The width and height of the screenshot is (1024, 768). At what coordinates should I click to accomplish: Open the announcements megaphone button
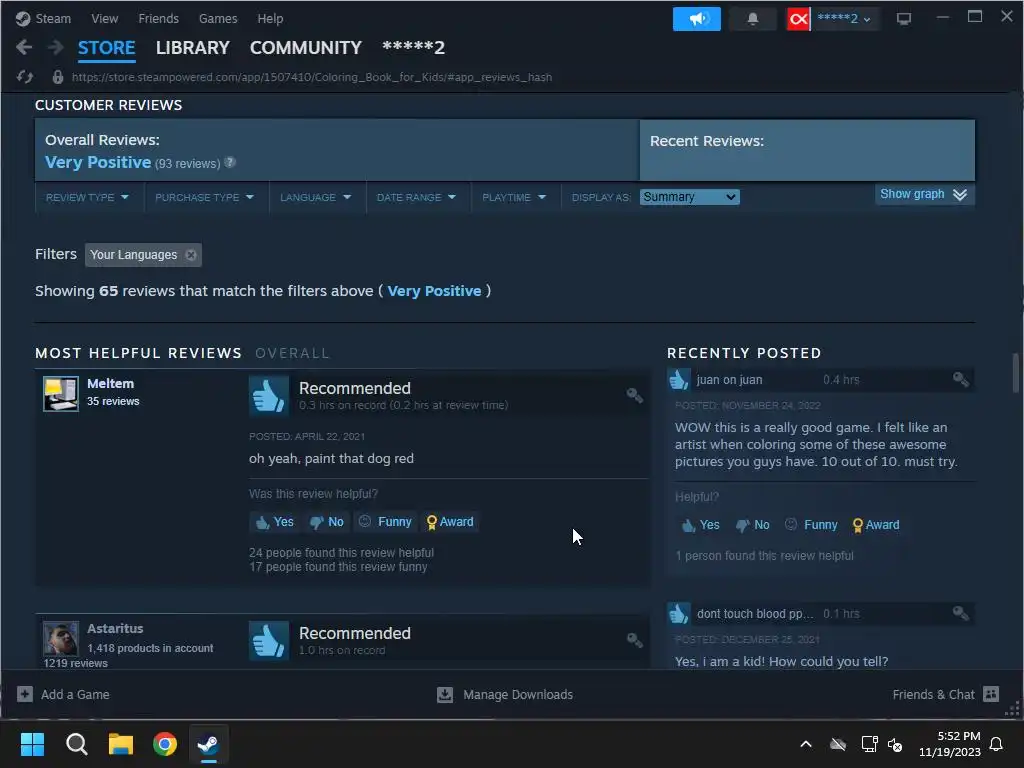(697, 19)
